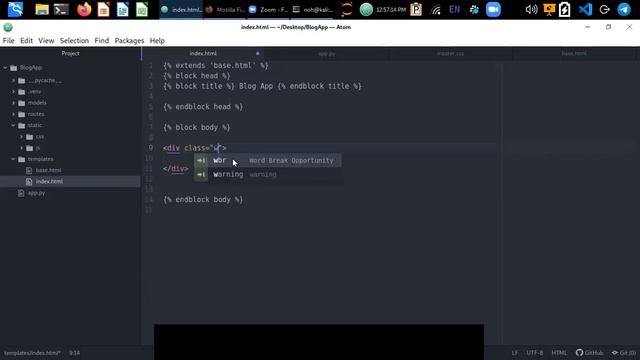Place cursor on line 14 endblock body

point(203,200)
